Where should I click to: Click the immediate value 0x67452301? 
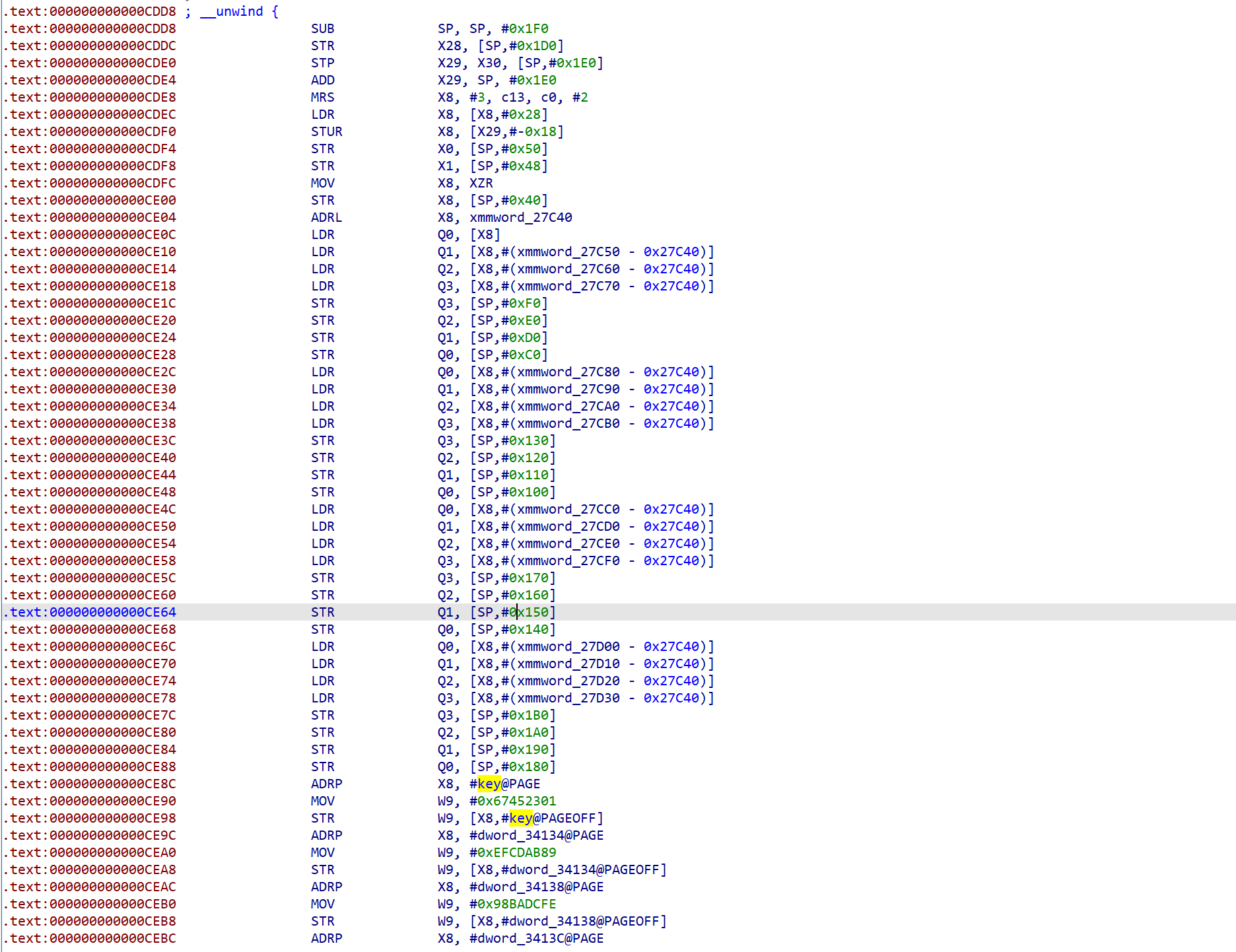coord(516,801)
